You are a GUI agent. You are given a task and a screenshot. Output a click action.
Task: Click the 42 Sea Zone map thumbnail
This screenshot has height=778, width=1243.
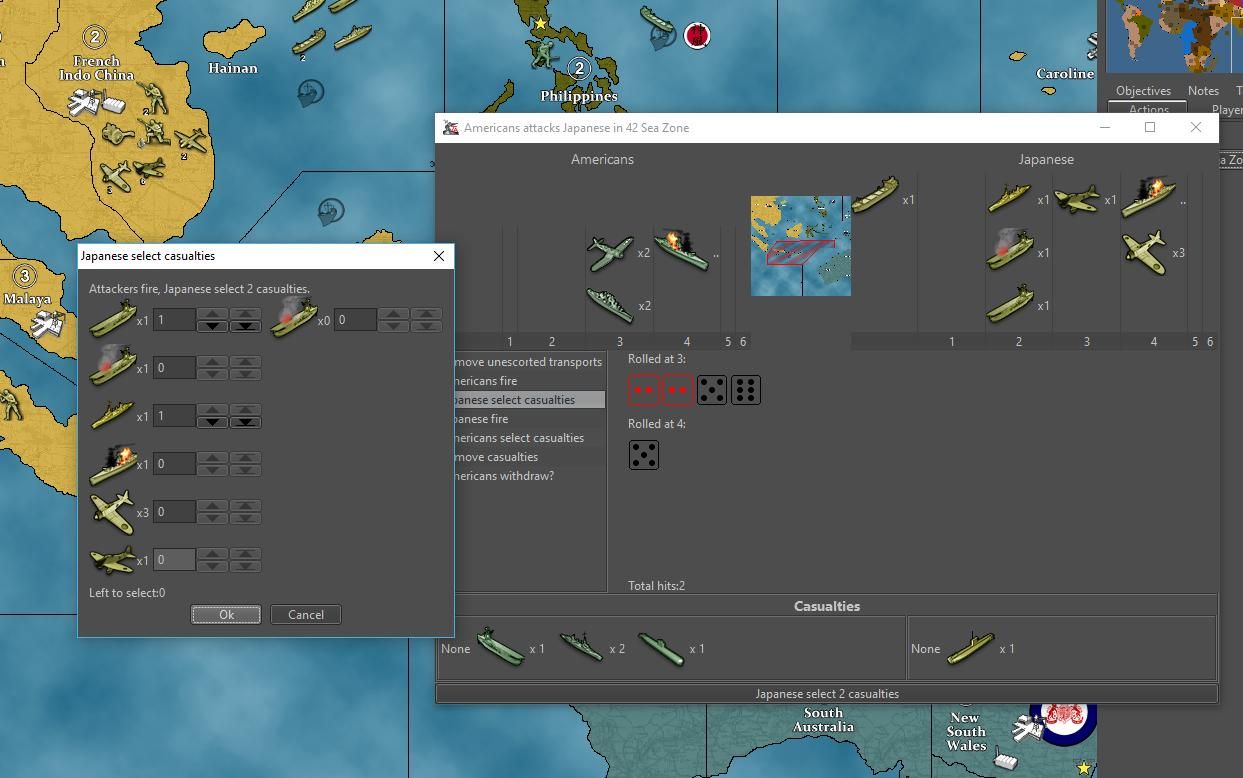[x=800, y=246]
